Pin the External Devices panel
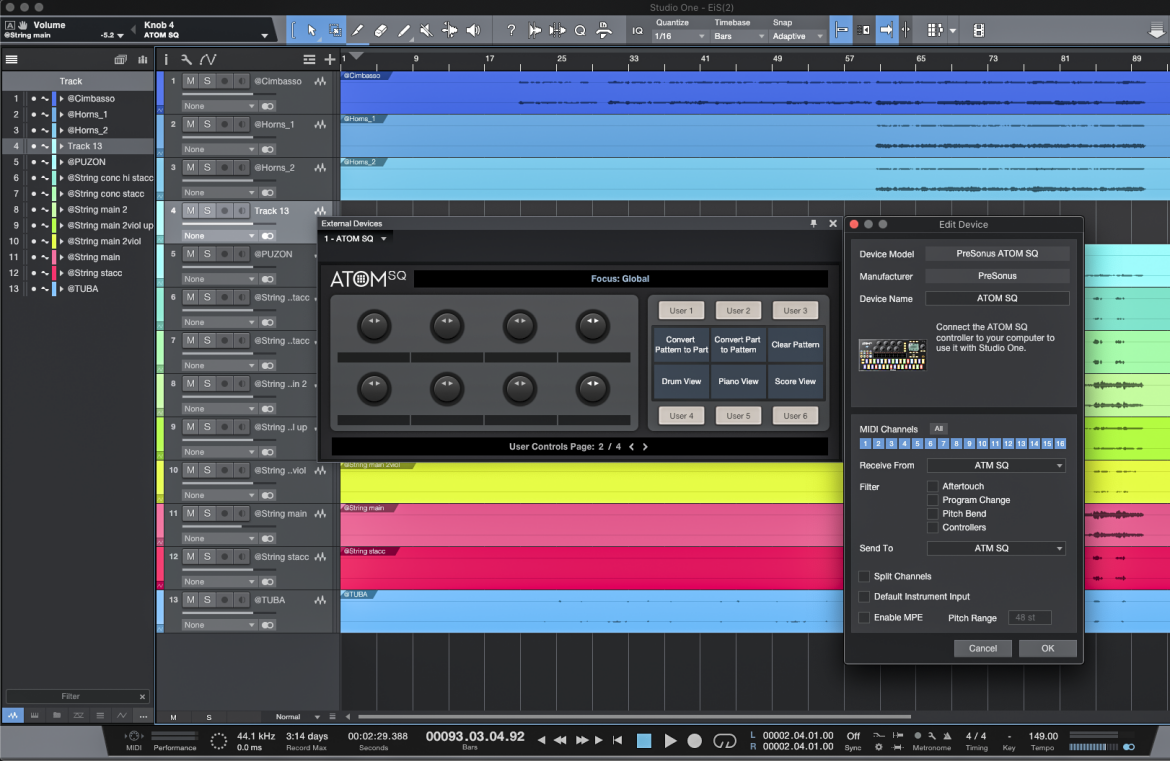 click(813, 224)
